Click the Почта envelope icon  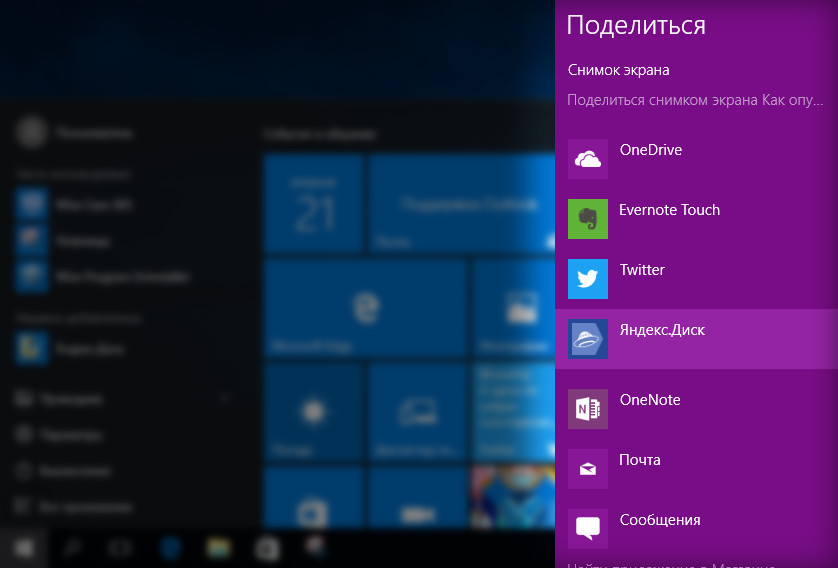587,469
